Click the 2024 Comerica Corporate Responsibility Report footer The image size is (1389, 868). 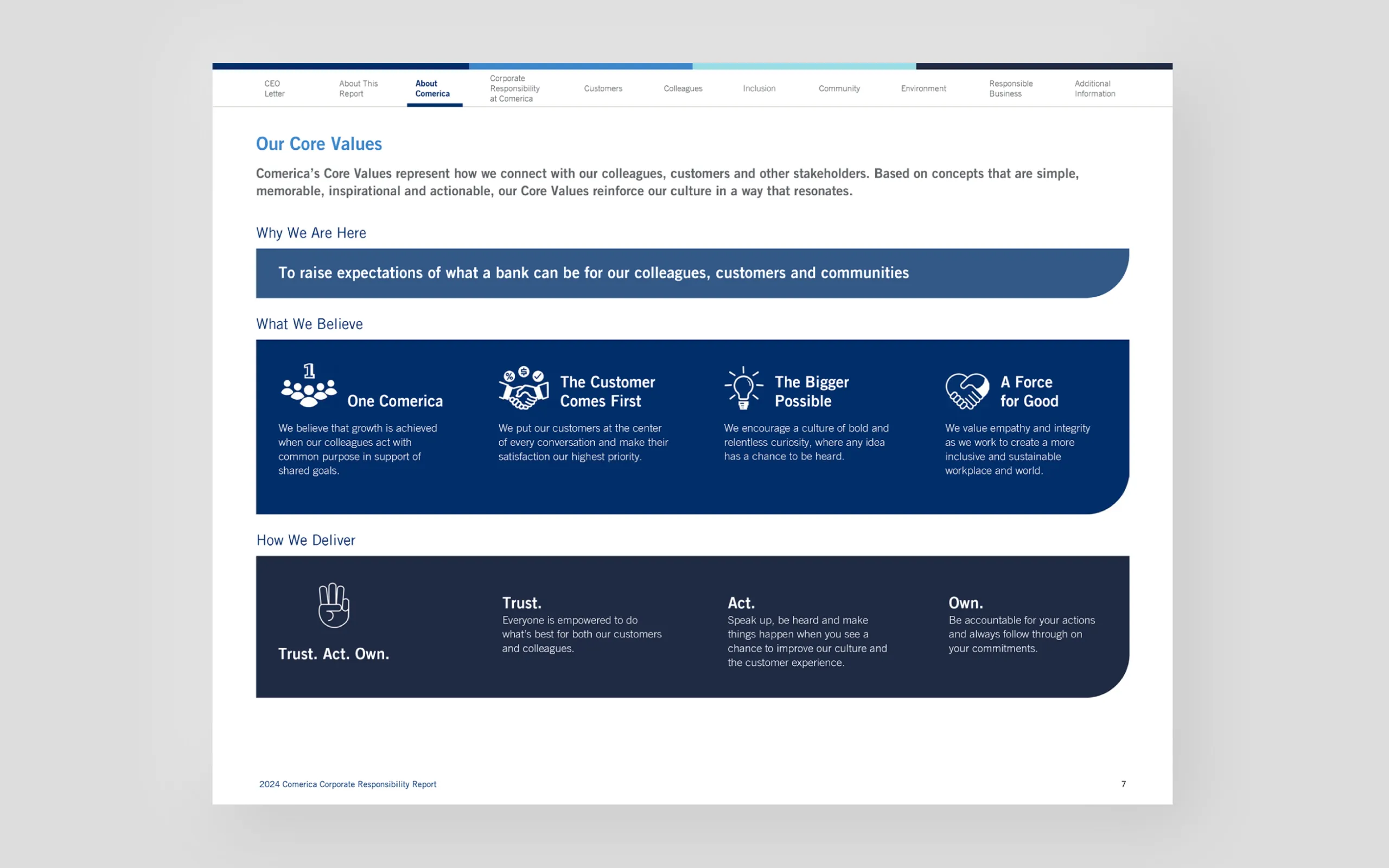347,784
